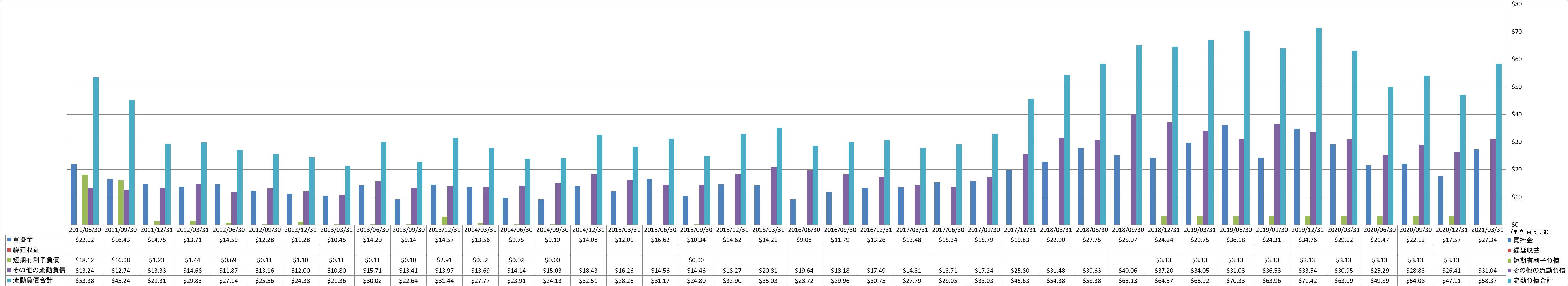Click the unit note (単位:百万USD)
The width and height of the screenshot is (1568, 286).
1526,232
